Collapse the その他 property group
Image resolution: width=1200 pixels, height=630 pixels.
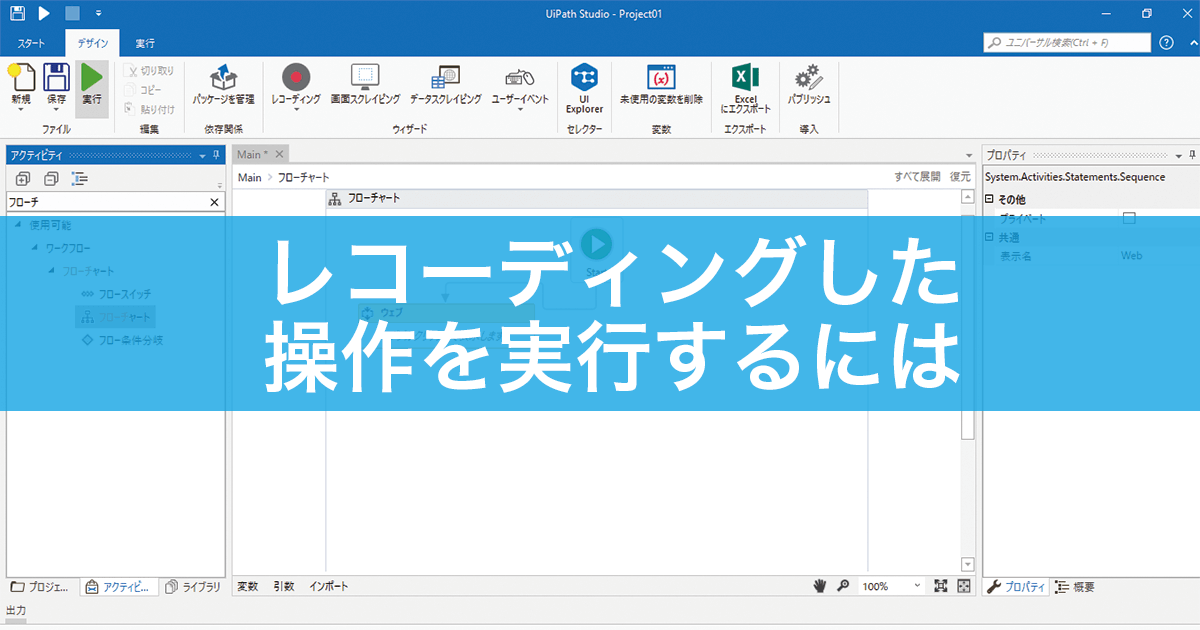tap(990, 199)
